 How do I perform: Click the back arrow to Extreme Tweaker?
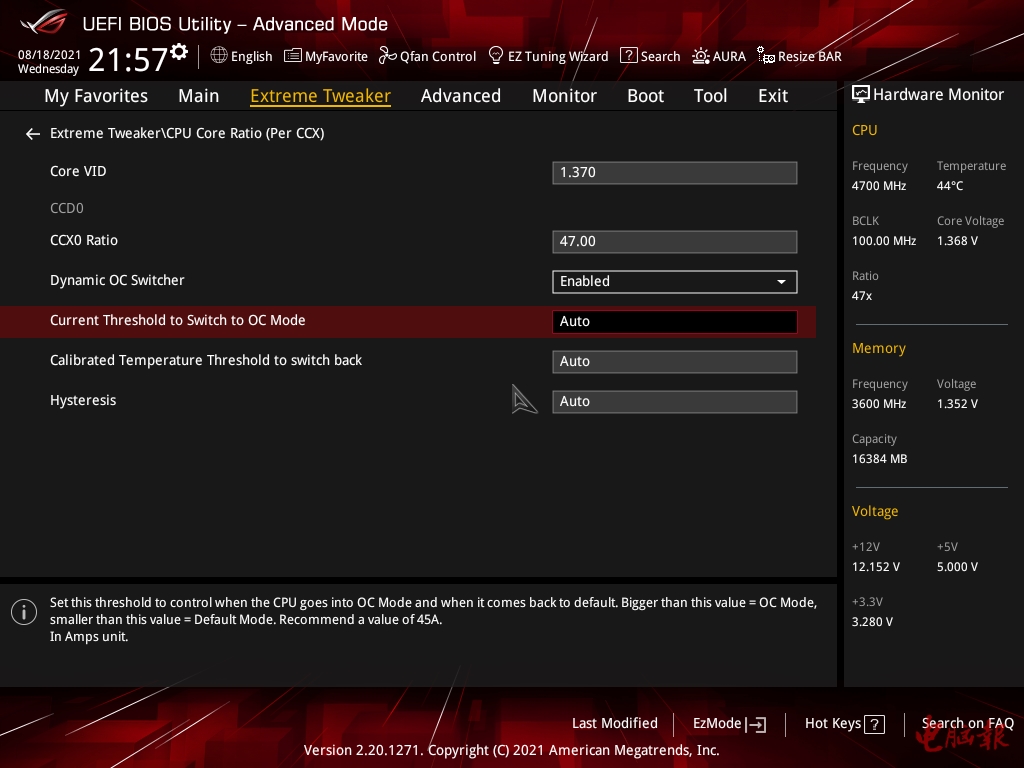pos(33,134)
